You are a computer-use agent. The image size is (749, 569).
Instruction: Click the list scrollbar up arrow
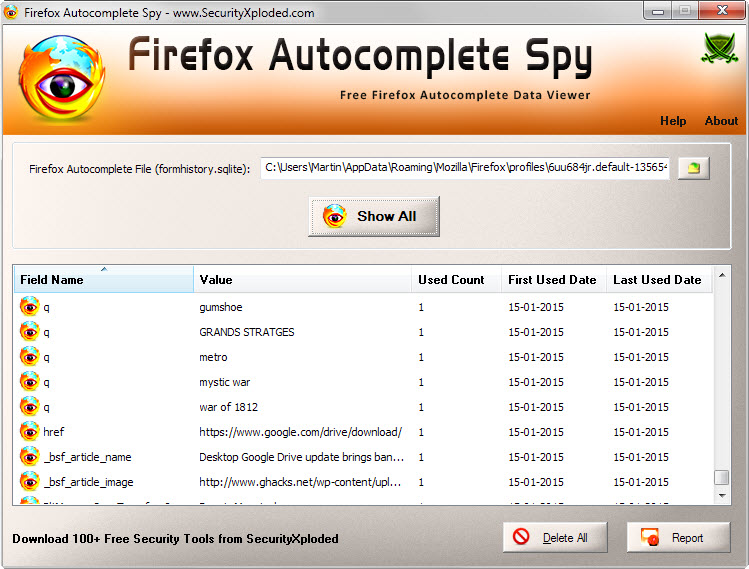[x=722, y=276]
